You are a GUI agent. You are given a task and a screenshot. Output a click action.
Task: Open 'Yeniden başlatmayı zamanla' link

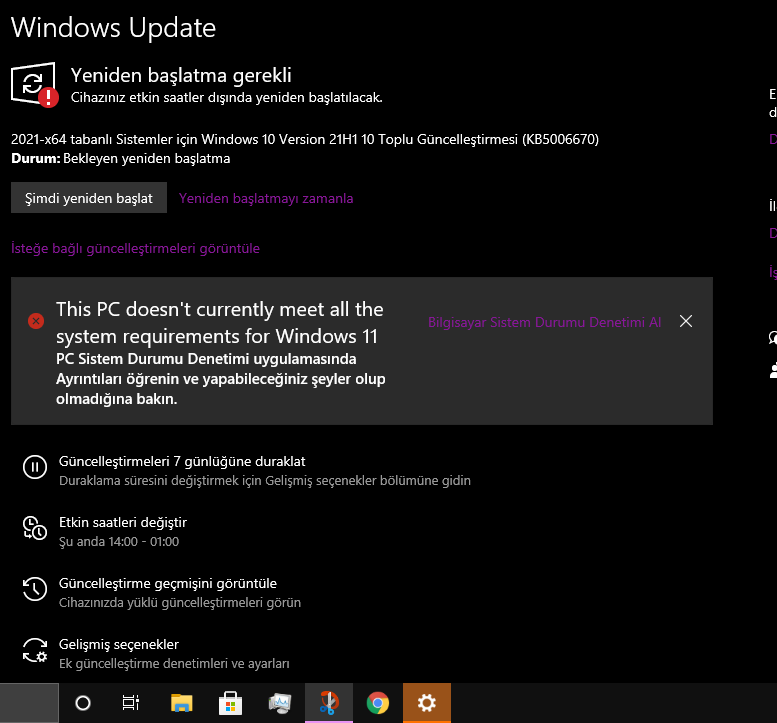pyautogui.click(x=266, y=198)
